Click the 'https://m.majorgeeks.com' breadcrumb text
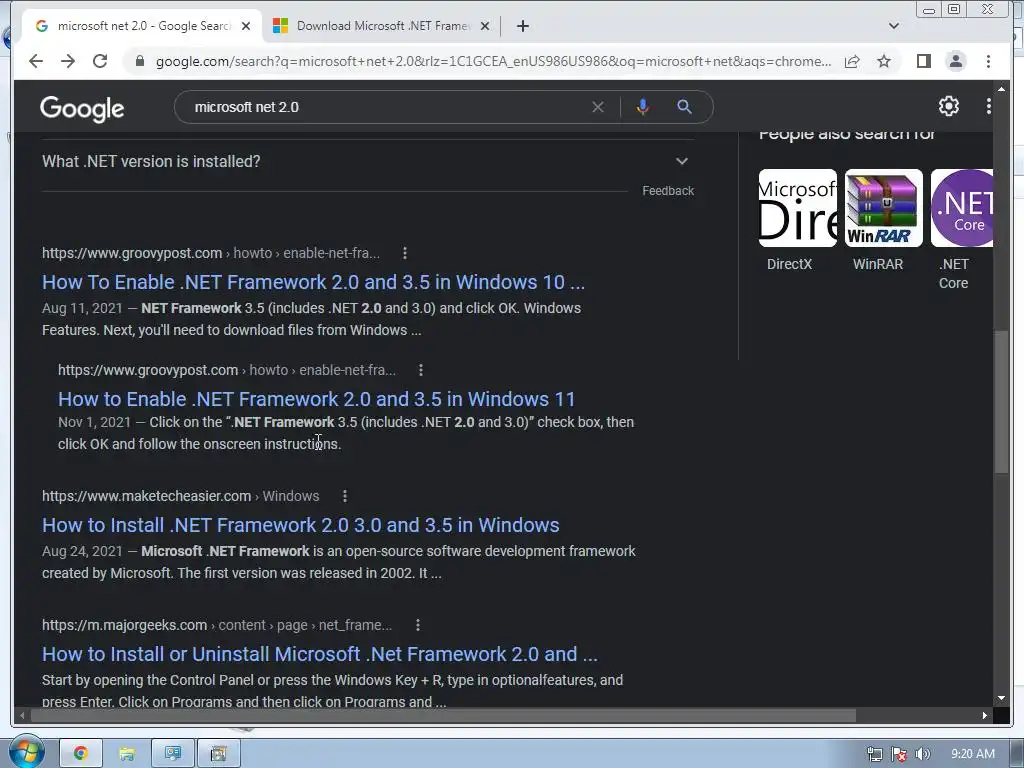The width and height of the screenshot is (1024, 768). point(124,625)
